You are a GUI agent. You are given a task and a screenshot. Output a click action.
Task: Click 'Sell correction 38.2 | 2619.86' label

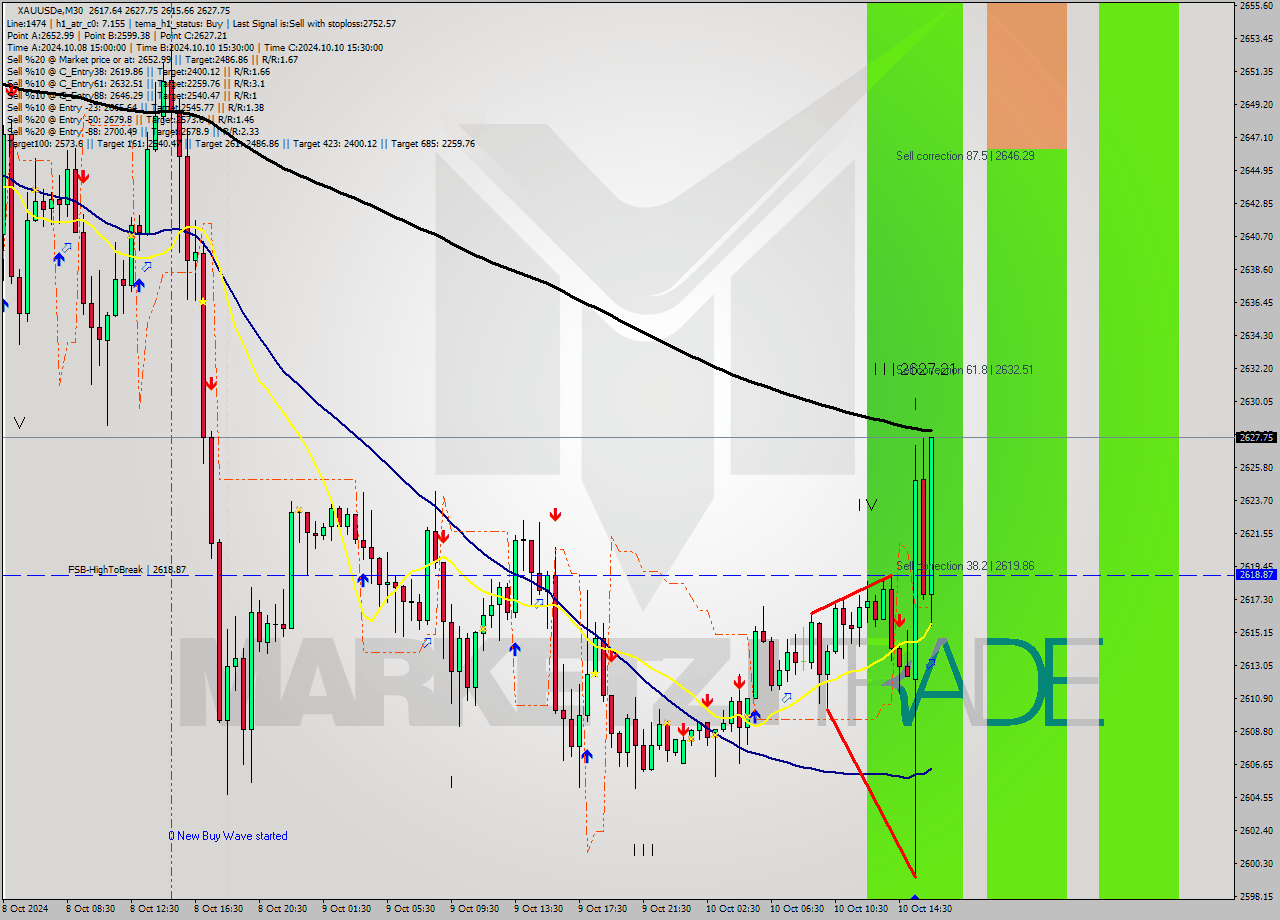pyautogui.click(x=965, y=566)
